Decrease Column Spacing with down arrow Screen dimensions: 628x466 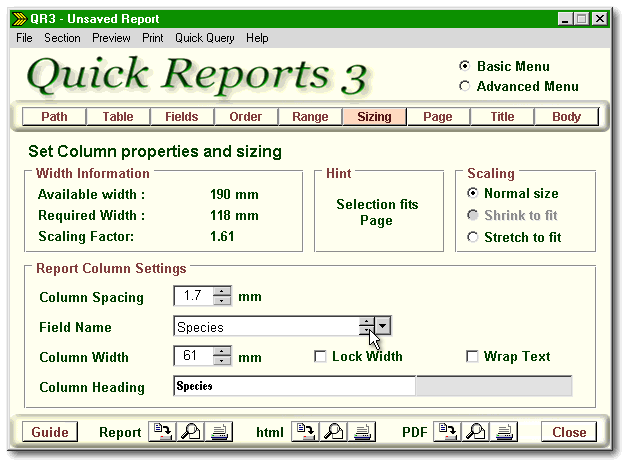[x=222, y=300]
